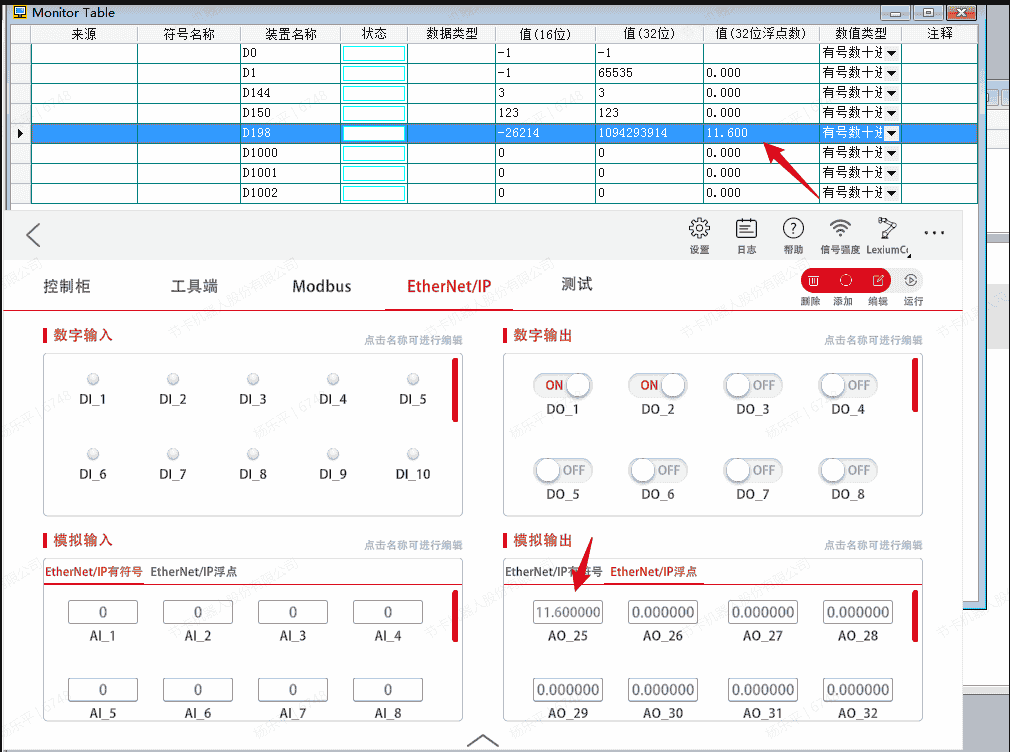
Task: Click the AO_25 value field
Action: (568, 612)
